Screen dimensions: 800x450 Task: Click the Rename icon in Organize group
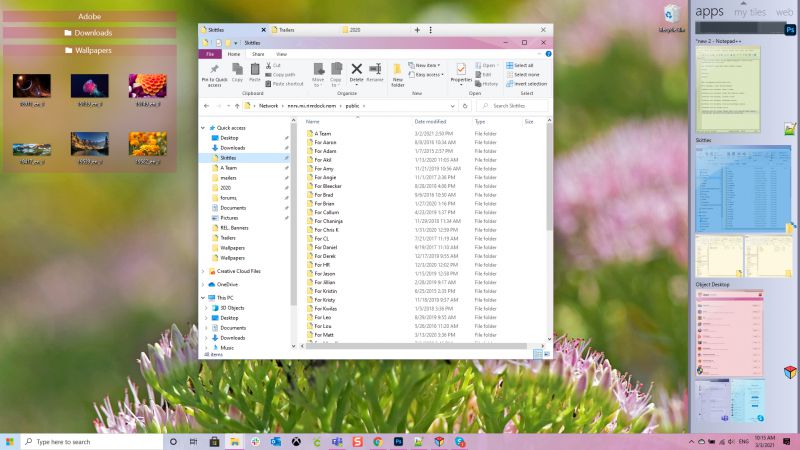pyautogui.click(x=375, y=72)
